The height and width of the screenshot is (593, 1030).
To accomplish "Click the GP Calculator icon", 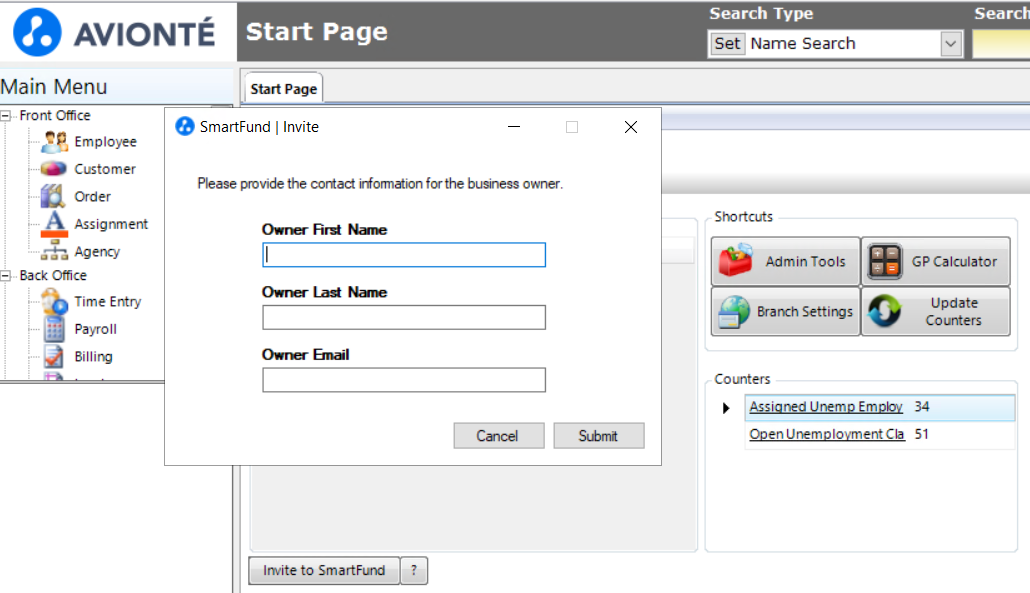I will click(x=884, y=261).
